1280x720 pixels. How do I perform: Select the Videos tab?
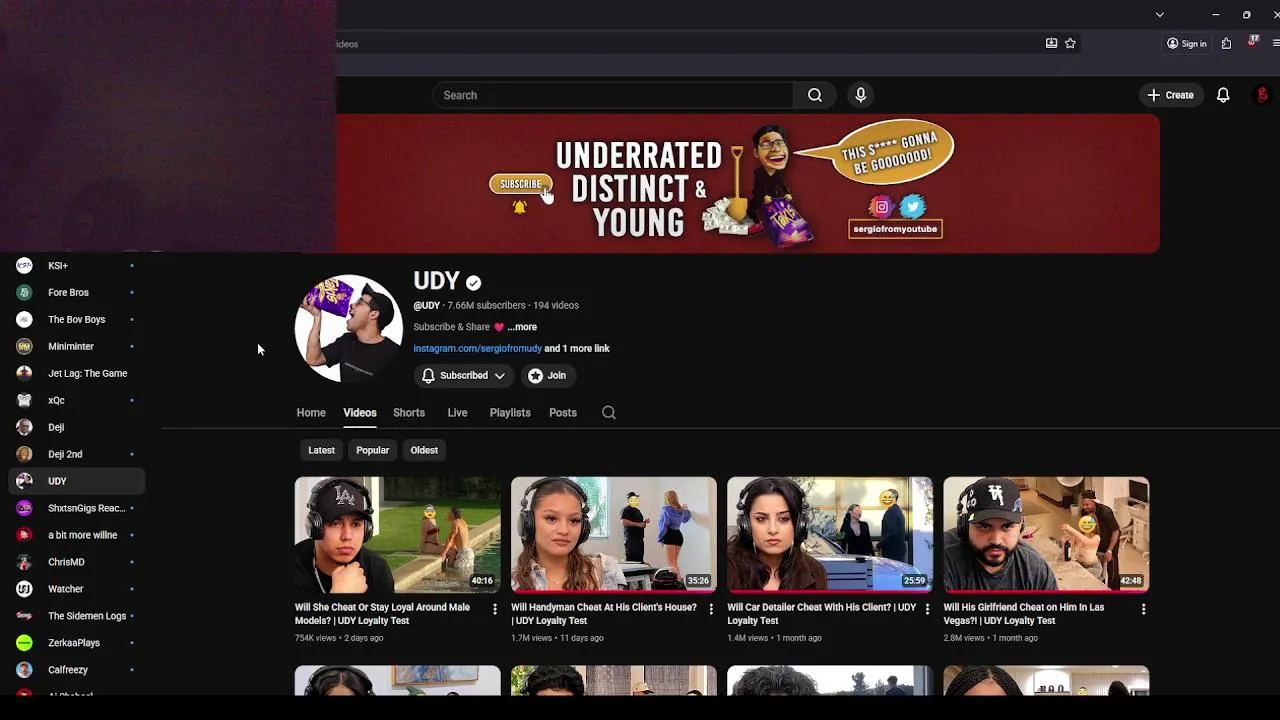pos(360,413)
